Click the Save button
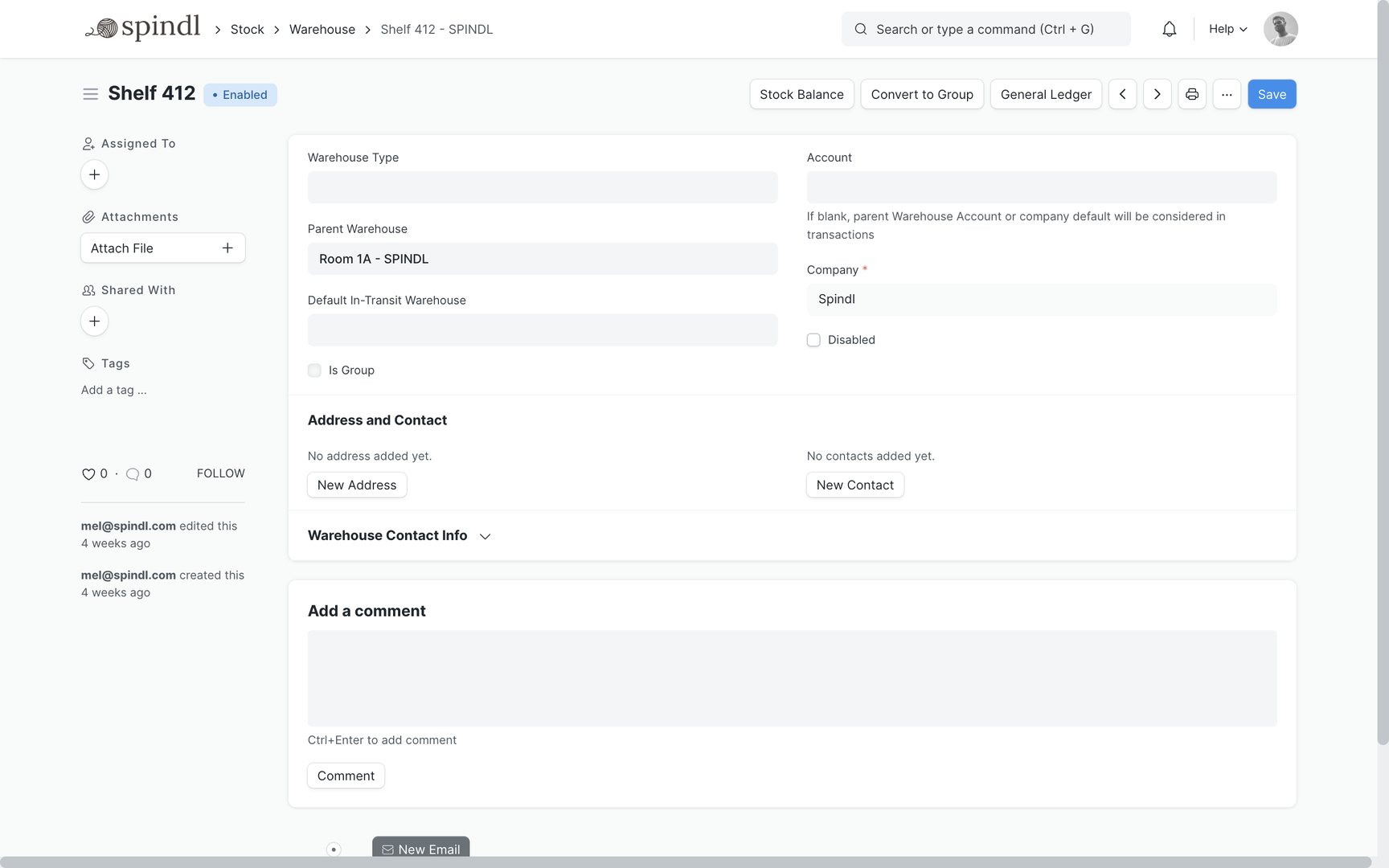1389x868 pixels. (1271, 94)
